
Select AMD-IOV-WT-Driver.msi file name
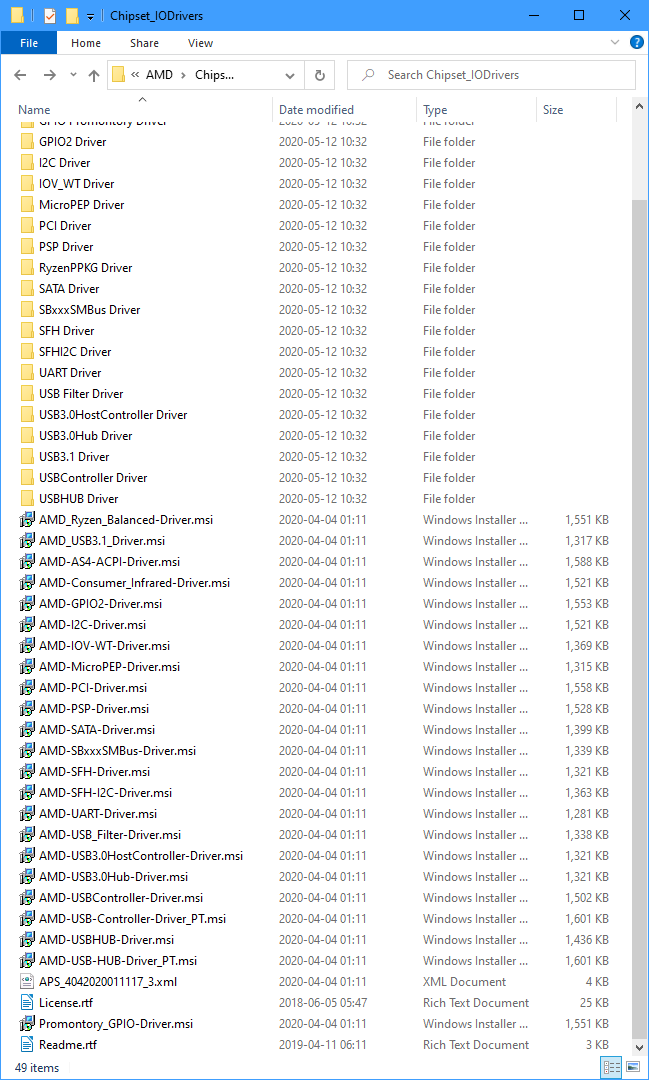coord(105,646)
